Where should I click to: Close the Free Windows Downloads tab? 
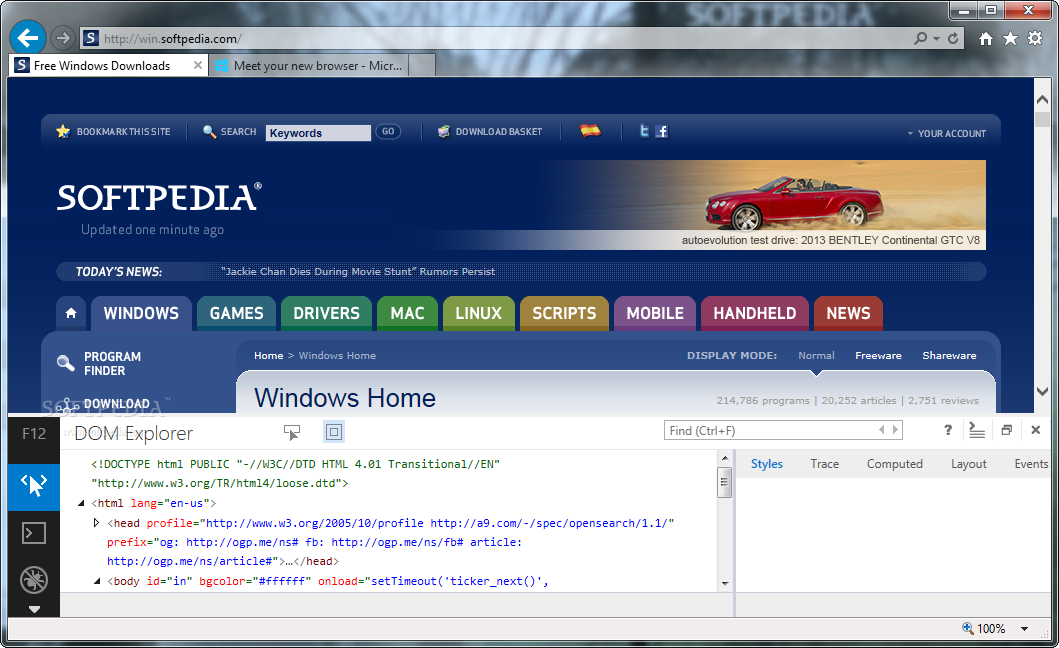point(198,66)
